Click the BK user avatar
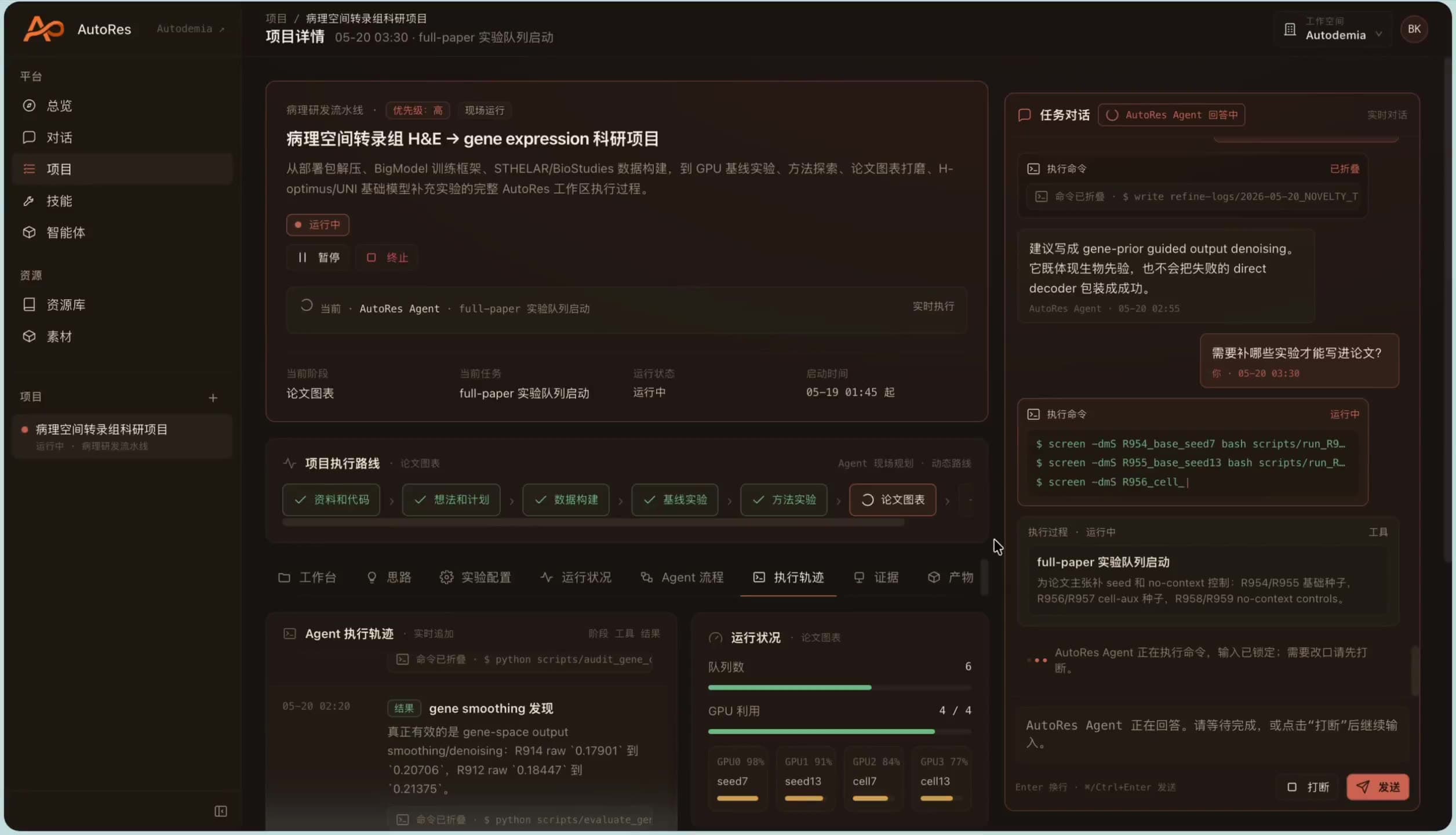The image size is (1456, 835). [1414, 29]
